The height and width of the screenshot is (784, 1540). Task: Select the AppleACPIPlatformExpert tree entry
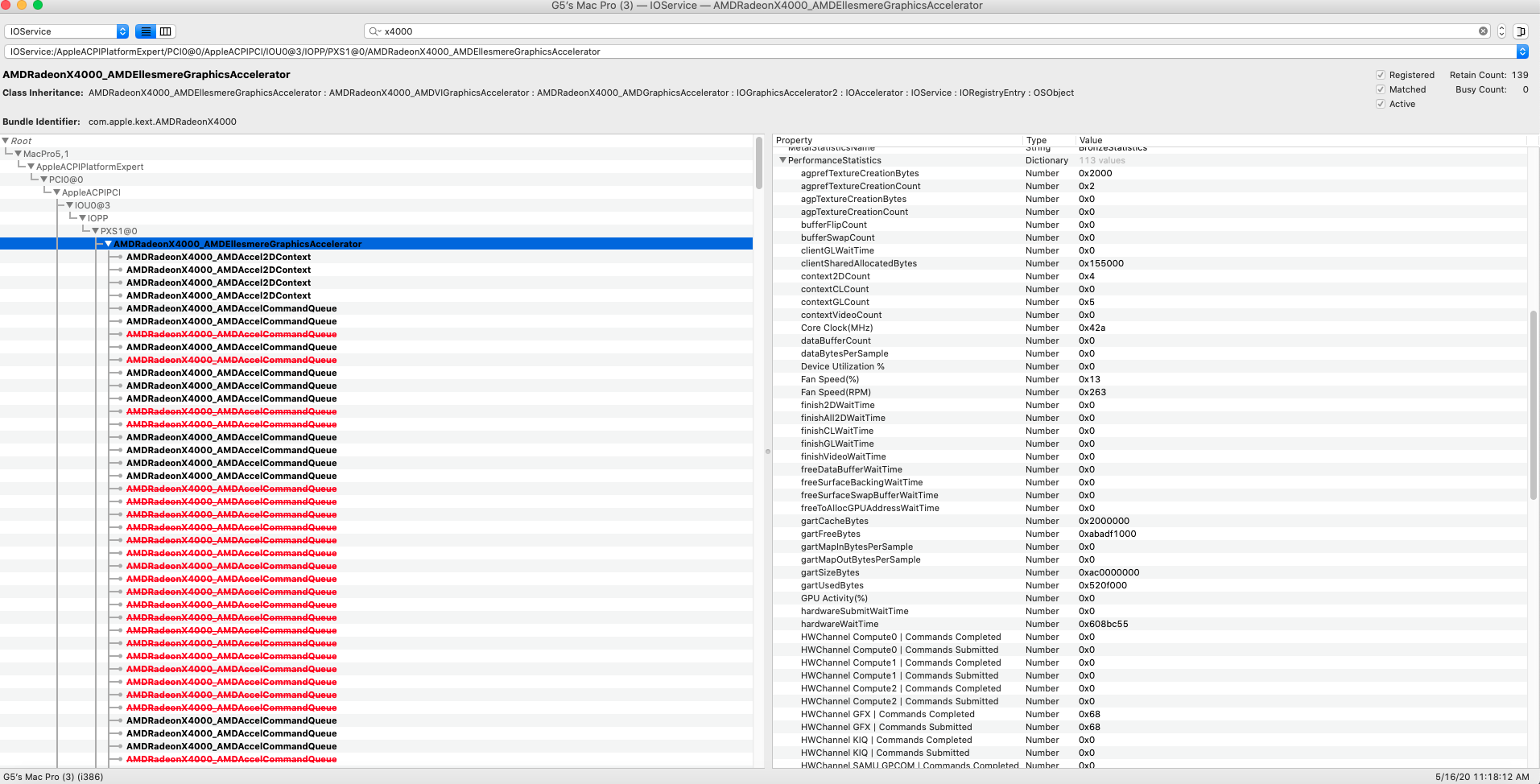pos(89,167)
